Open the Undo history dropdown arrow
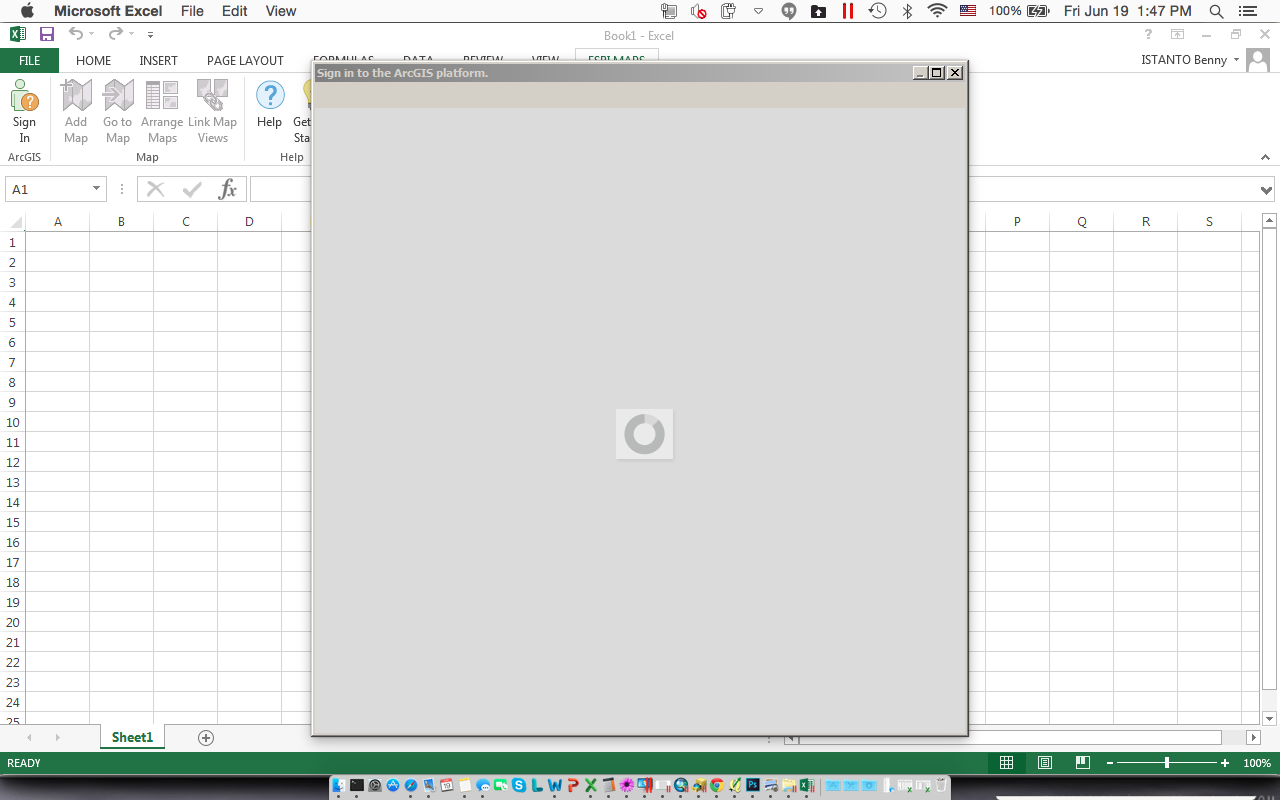Image resolution: width=1280 pixels, height=800 pixels. pyautogui.click(x=91, y=34)
